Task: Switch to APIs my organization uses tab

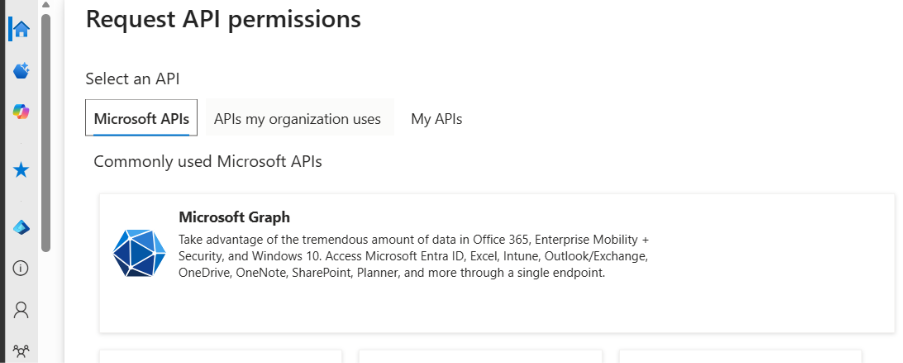Action: [298, 119]
